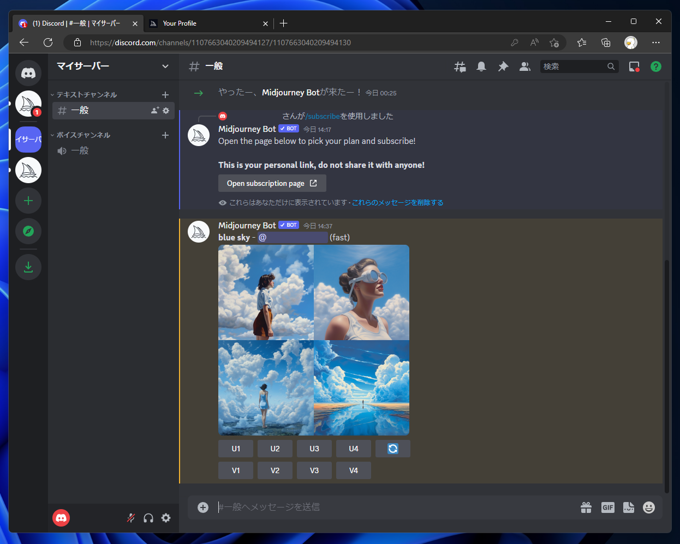Screen dimensions: 680x544
Task: Click Midjourney Bot name in blue sky message
Action: tap(247, 225)
